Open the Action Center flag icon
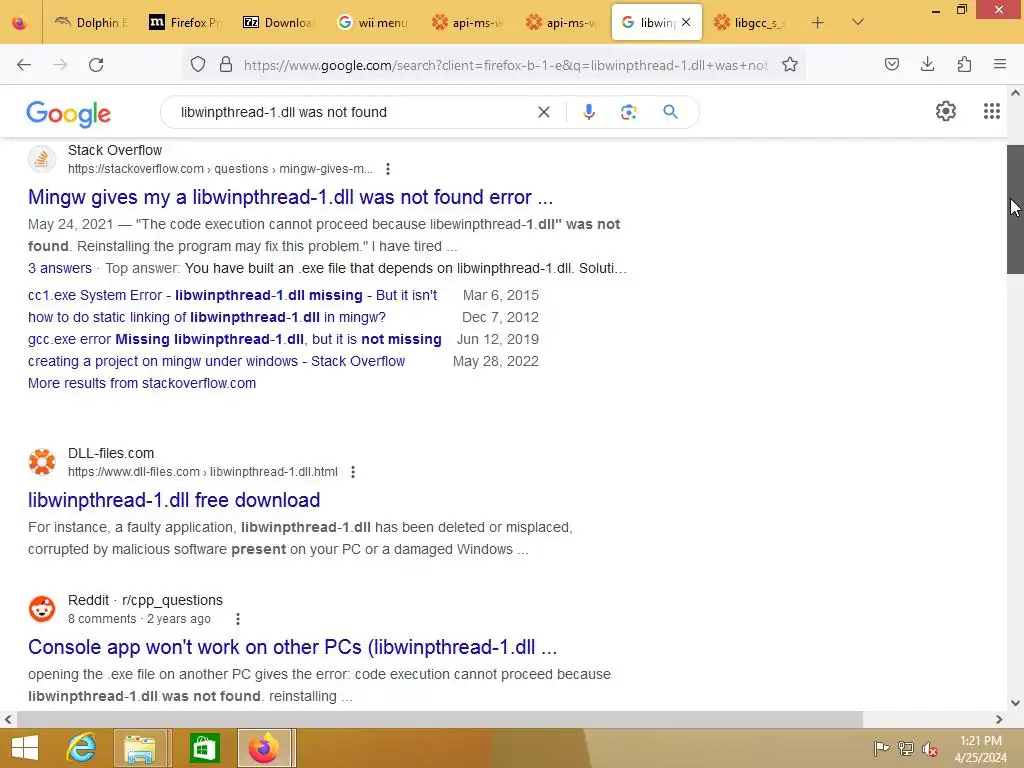 tap(881, 749)
